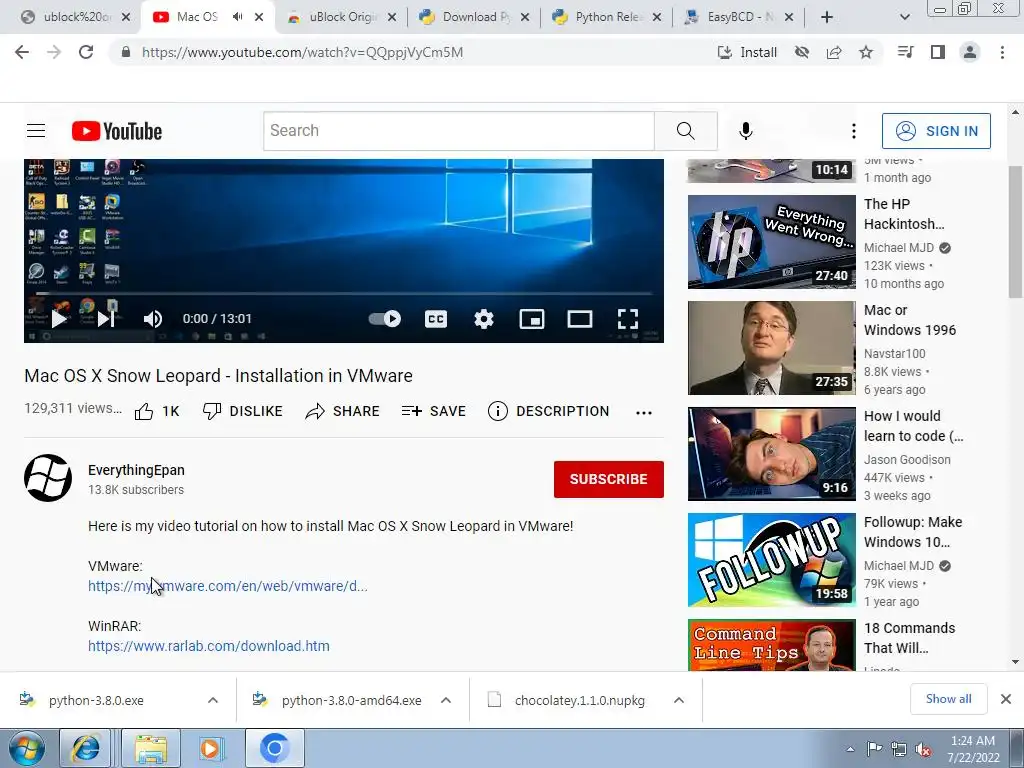Close the downloads bar
Viewport: 1024px width, 768px height.
point(1006,699)
